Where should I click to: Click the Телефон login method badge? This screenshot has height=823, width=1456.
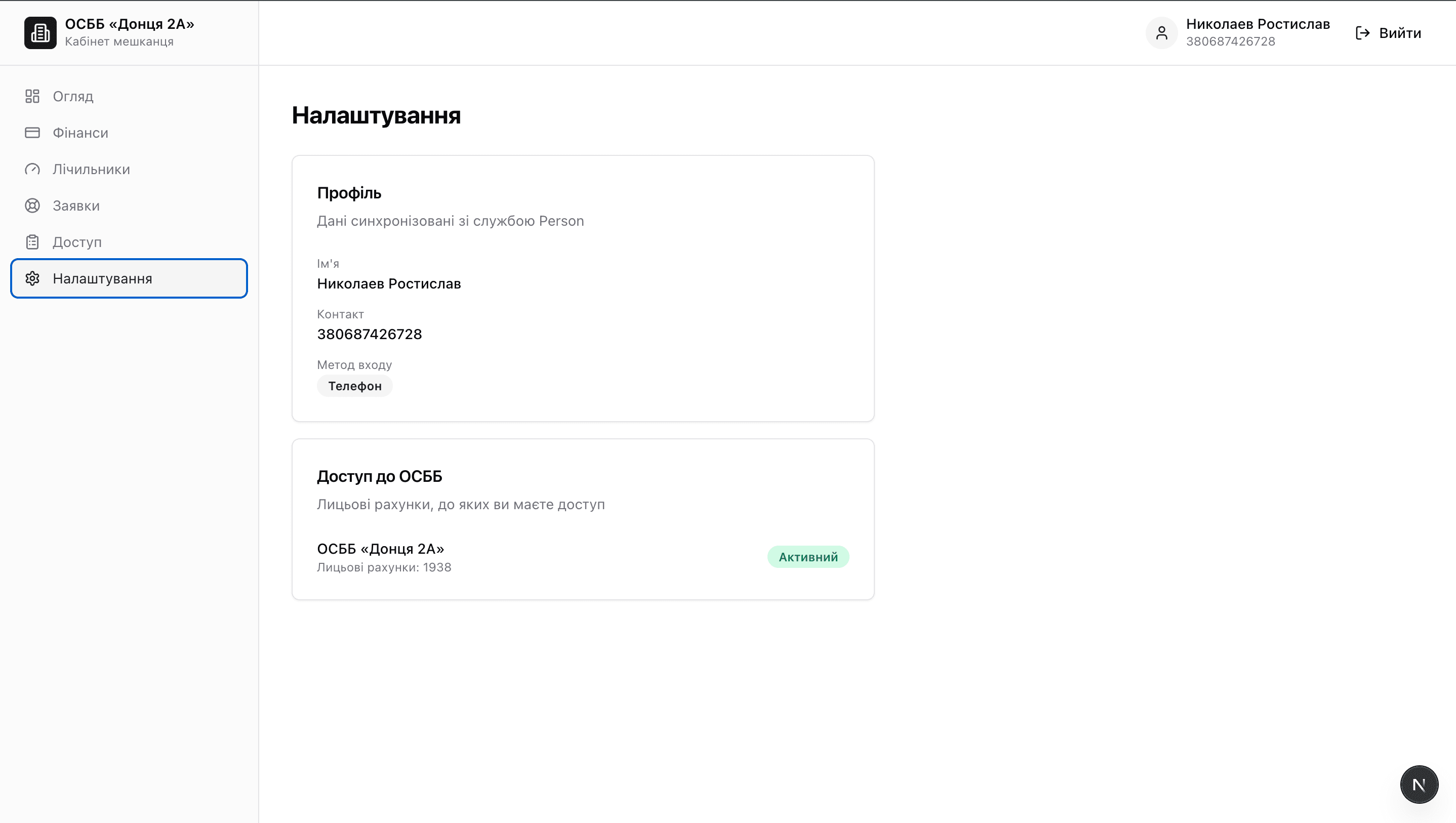pyautogui.click(x=355, y=386)
